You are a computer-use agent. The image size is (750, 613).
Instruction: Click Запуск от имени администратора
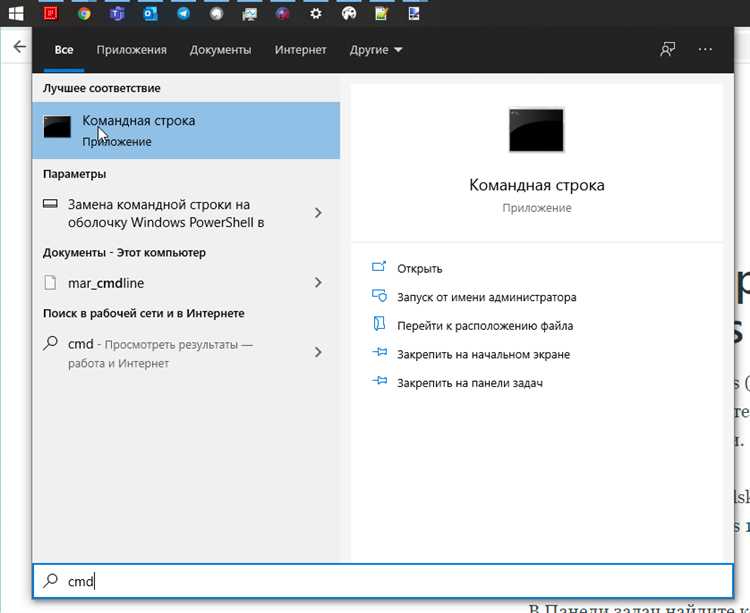[x=486, y=297]
